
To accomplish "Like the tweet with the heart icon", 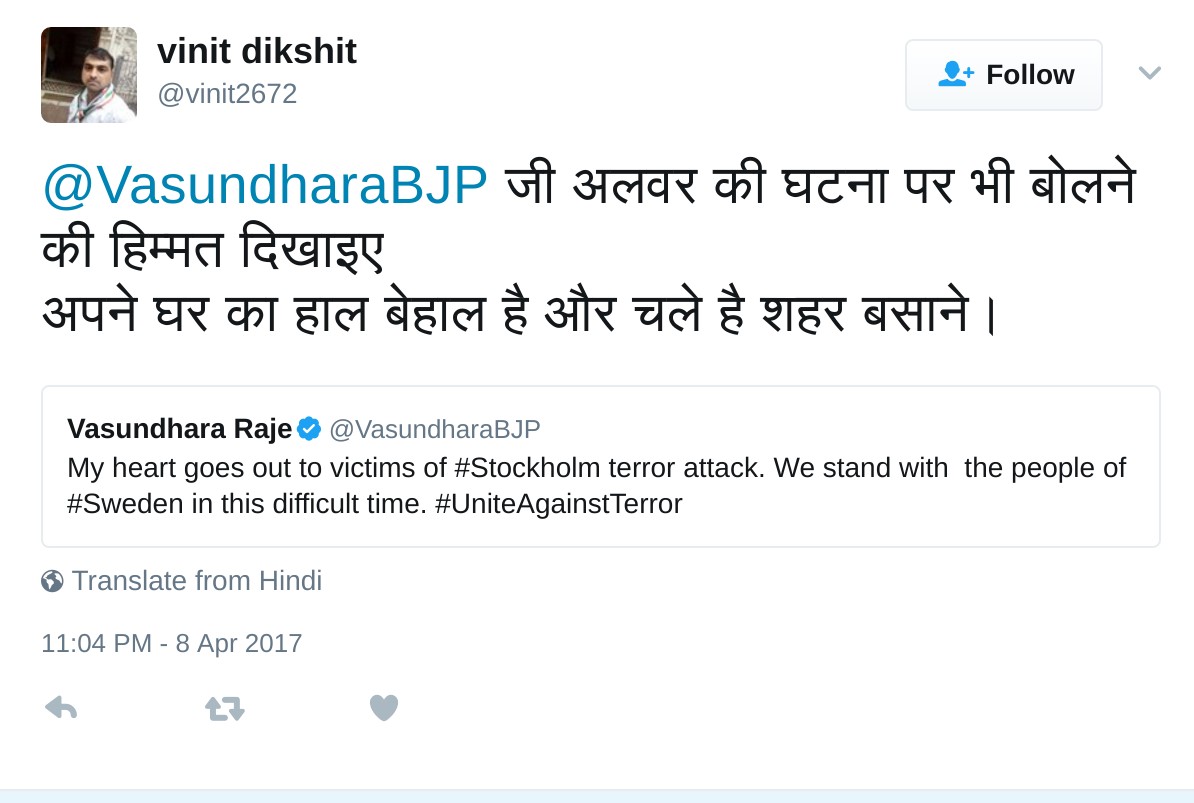I will click(x=384, y=708).
